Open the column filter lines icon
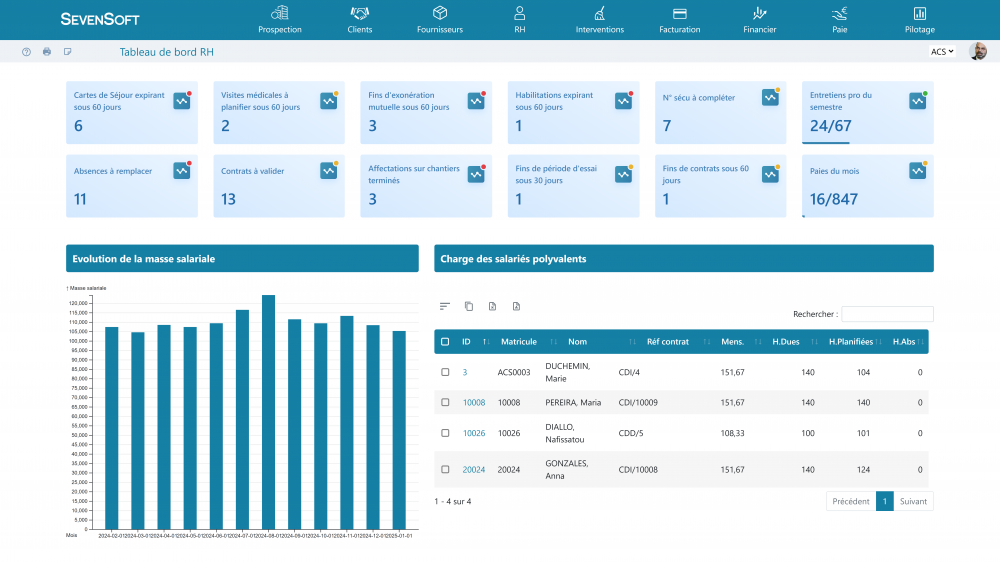 pos(445,306)
